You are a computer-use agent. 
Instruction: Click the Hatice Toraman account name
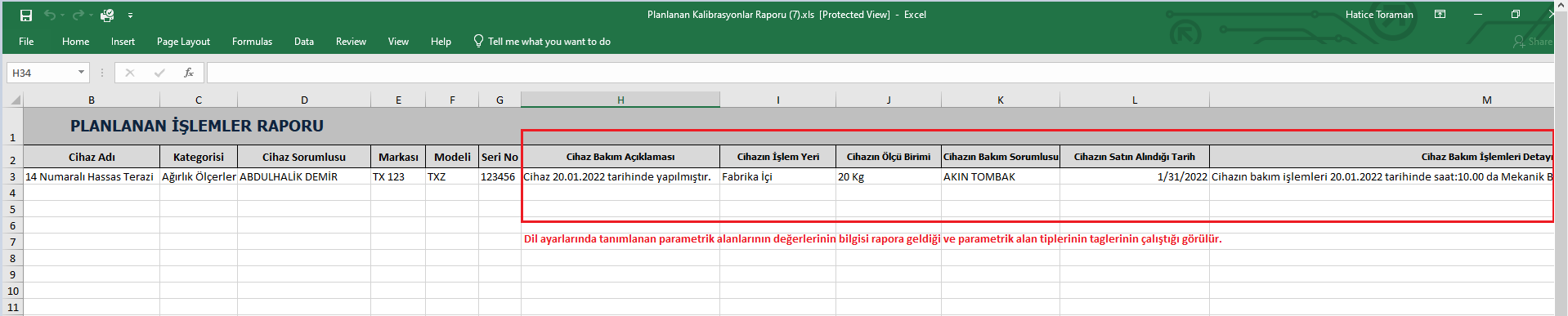1379,15
